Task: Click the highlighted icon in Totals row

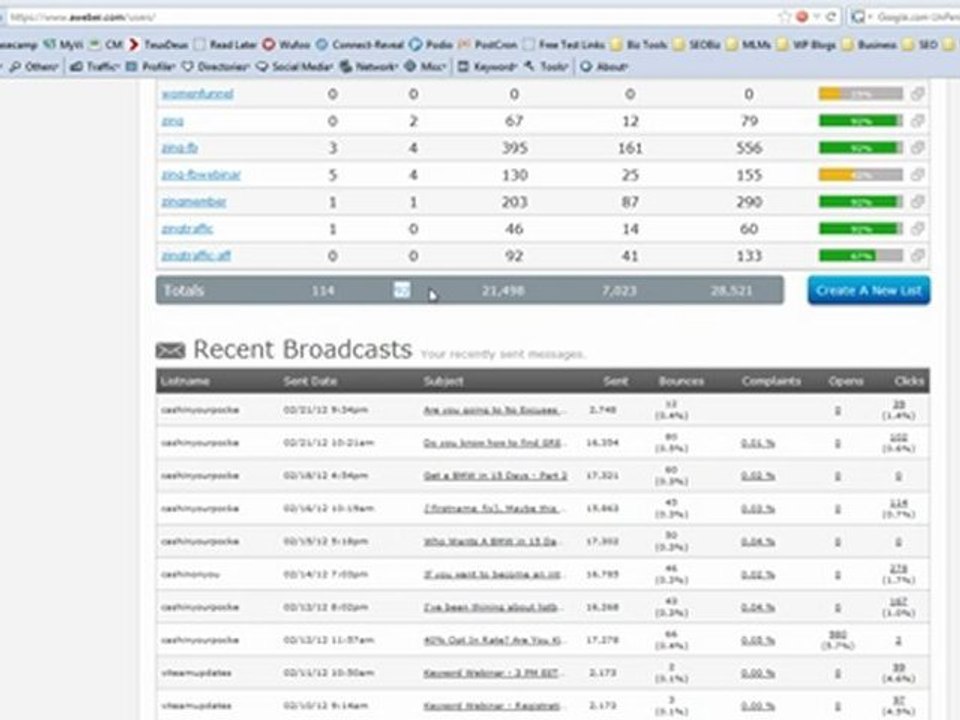Action: (x=402, y=290)
